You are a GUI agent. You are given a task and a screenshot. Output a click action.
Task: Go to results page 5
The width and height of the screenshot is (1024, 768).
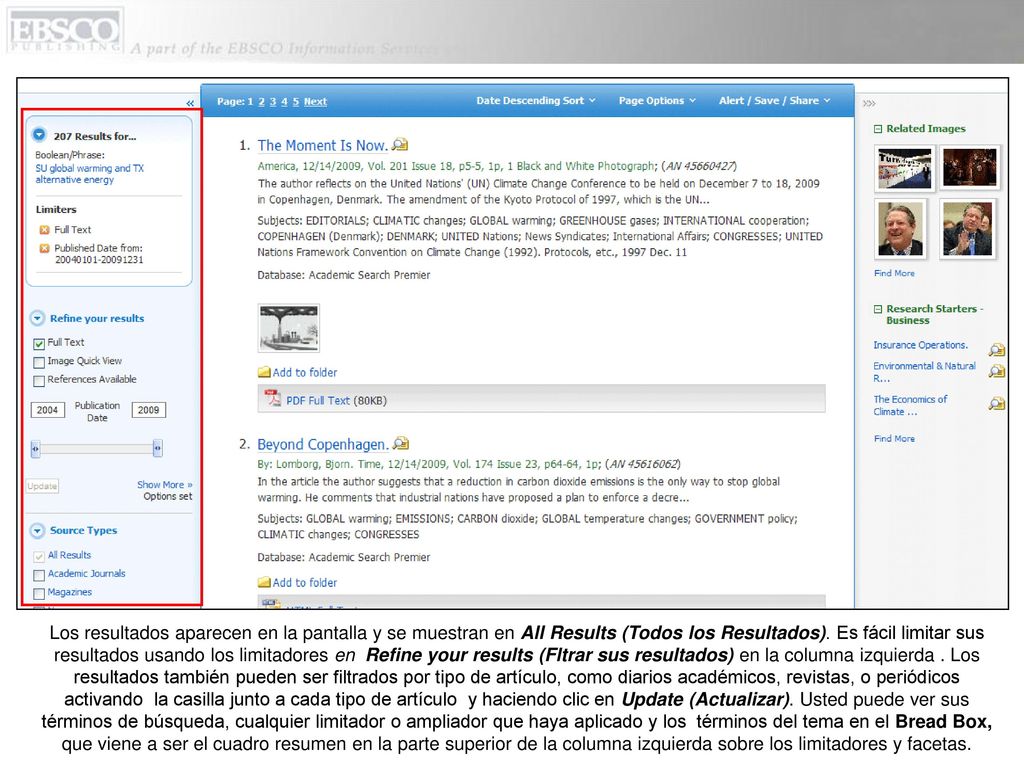click(x=296, y=102)
